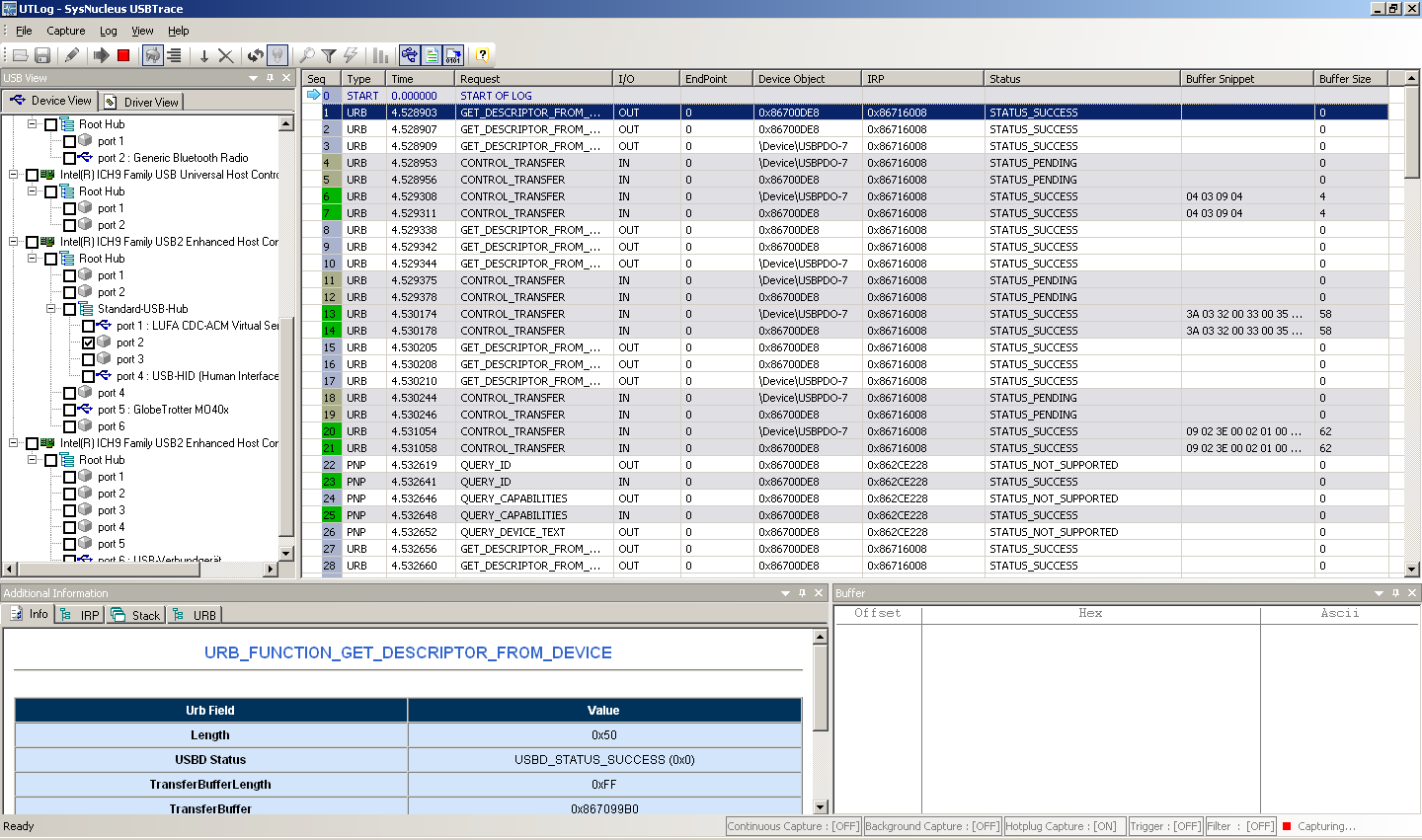Image resolution: width=1422 pixels, height=840 pixels.
Task: Click the down arrow autoscroll toolbar icon
Action: pos(204,56)
